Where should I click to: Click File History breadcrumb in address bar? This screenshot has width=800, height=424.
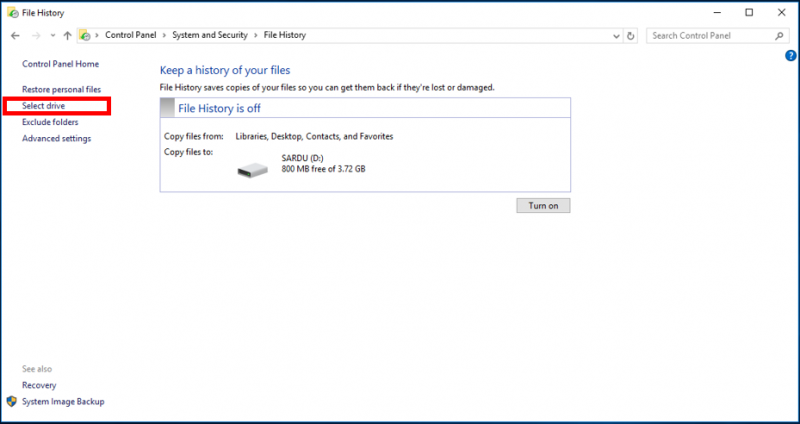(x=285, y=35)
